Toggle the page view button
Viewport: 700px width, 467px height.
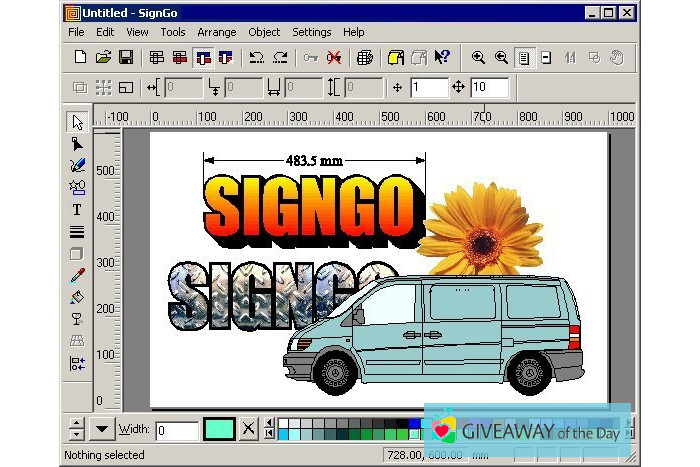point(523,58)
